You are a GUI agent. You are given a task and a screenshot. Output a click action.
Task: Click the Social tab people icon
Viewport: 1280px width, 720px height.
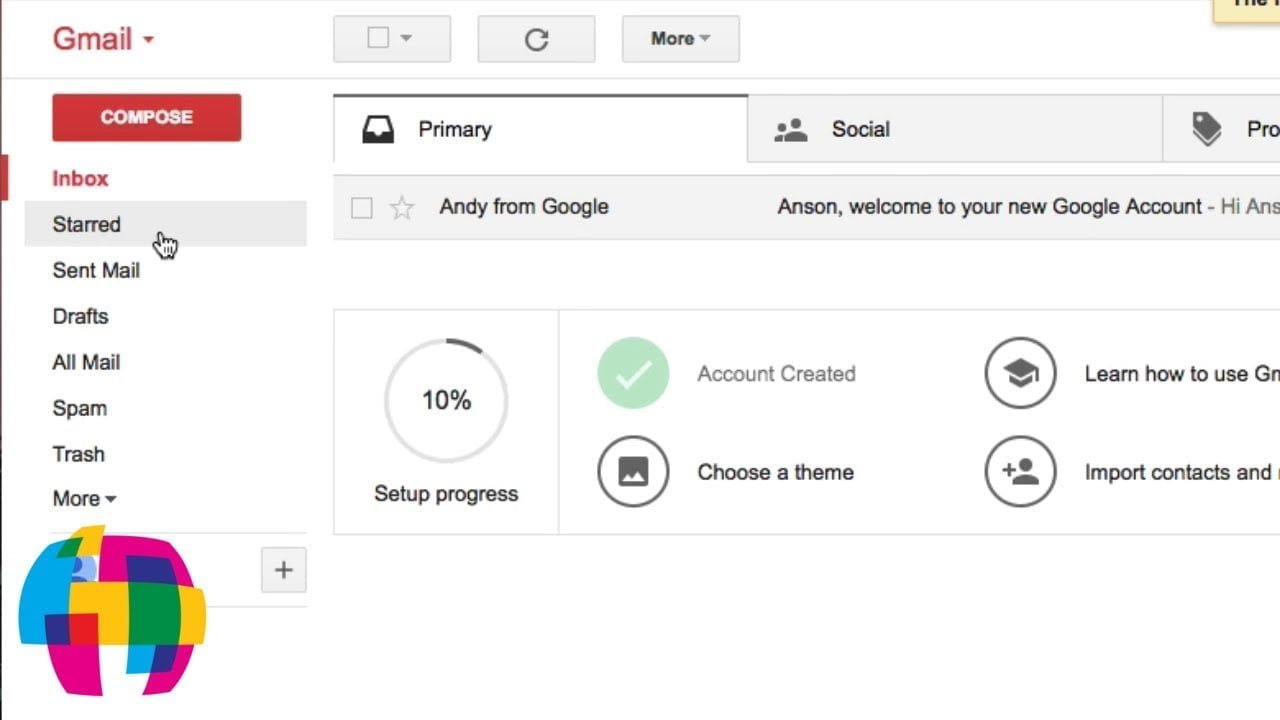(791, 130)
